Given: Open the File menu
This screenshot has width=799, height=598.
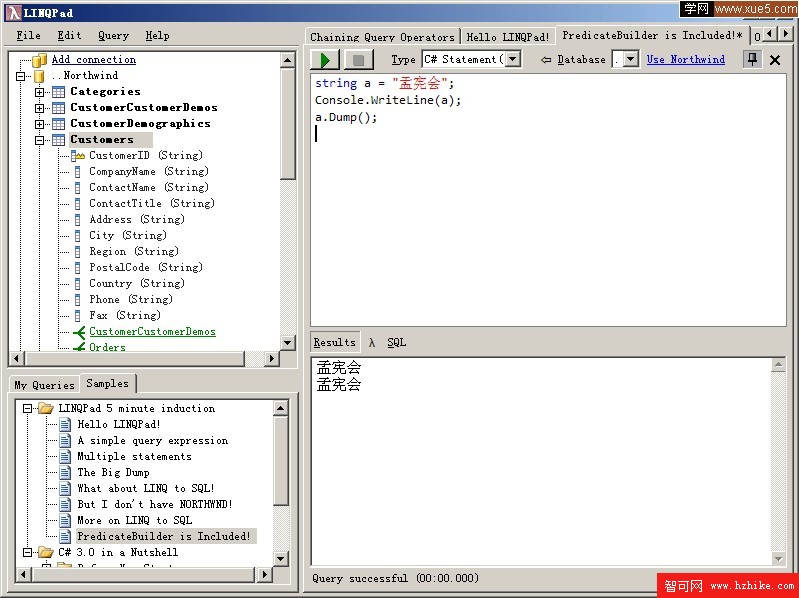Looking at the screenshot, I should click(29, 36).
